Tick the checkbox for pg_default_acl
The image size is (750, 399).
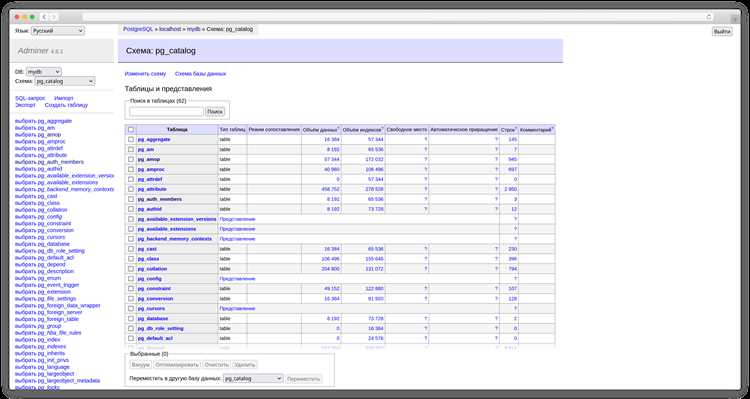[x=131, y=338]
